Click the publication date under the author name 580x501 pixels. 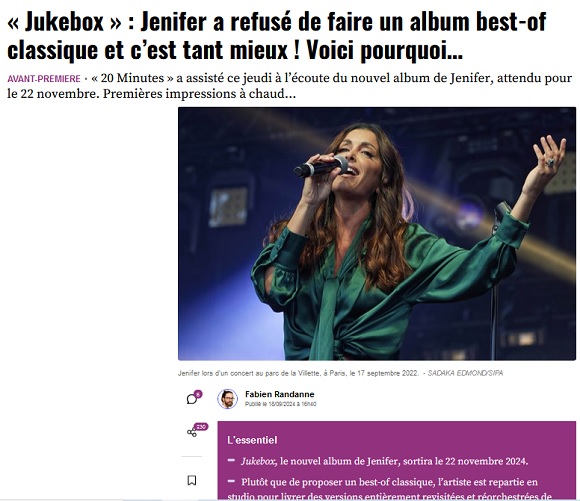tap(280, 404)
